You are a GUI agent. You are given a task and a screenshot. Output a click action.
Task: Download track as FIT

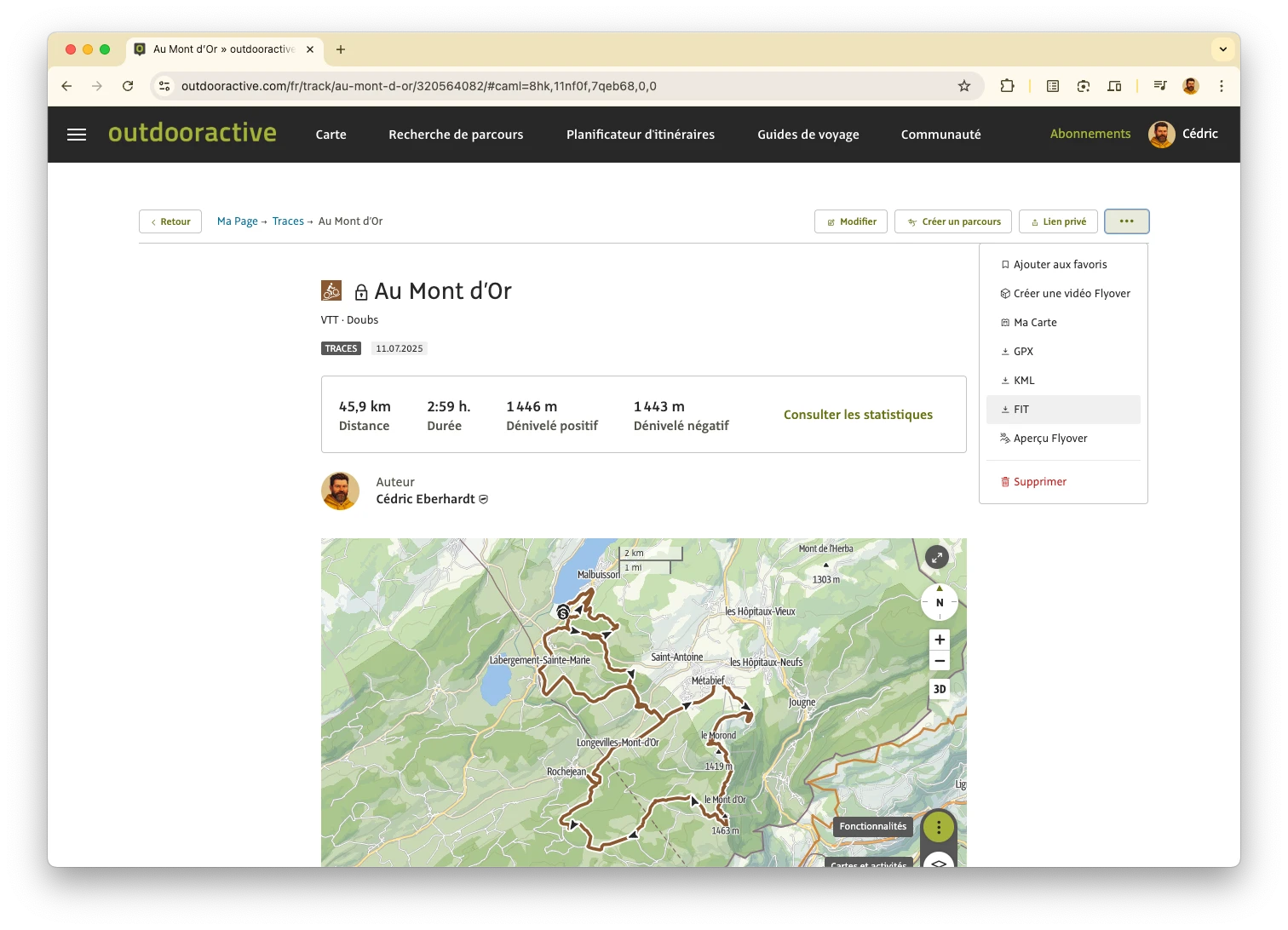pyautogui.click(x=1063, y=410)
